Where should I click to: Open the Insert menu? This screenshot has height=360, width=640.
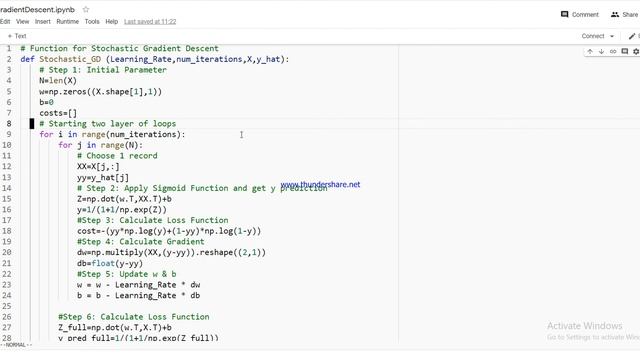click(42, 22)
